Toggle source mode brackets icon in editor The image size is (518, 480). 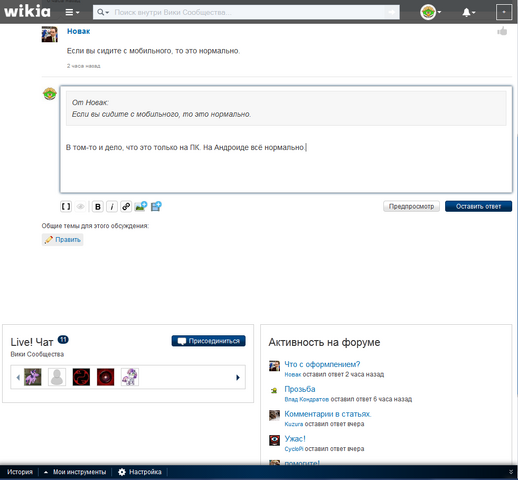pos(66,207)
